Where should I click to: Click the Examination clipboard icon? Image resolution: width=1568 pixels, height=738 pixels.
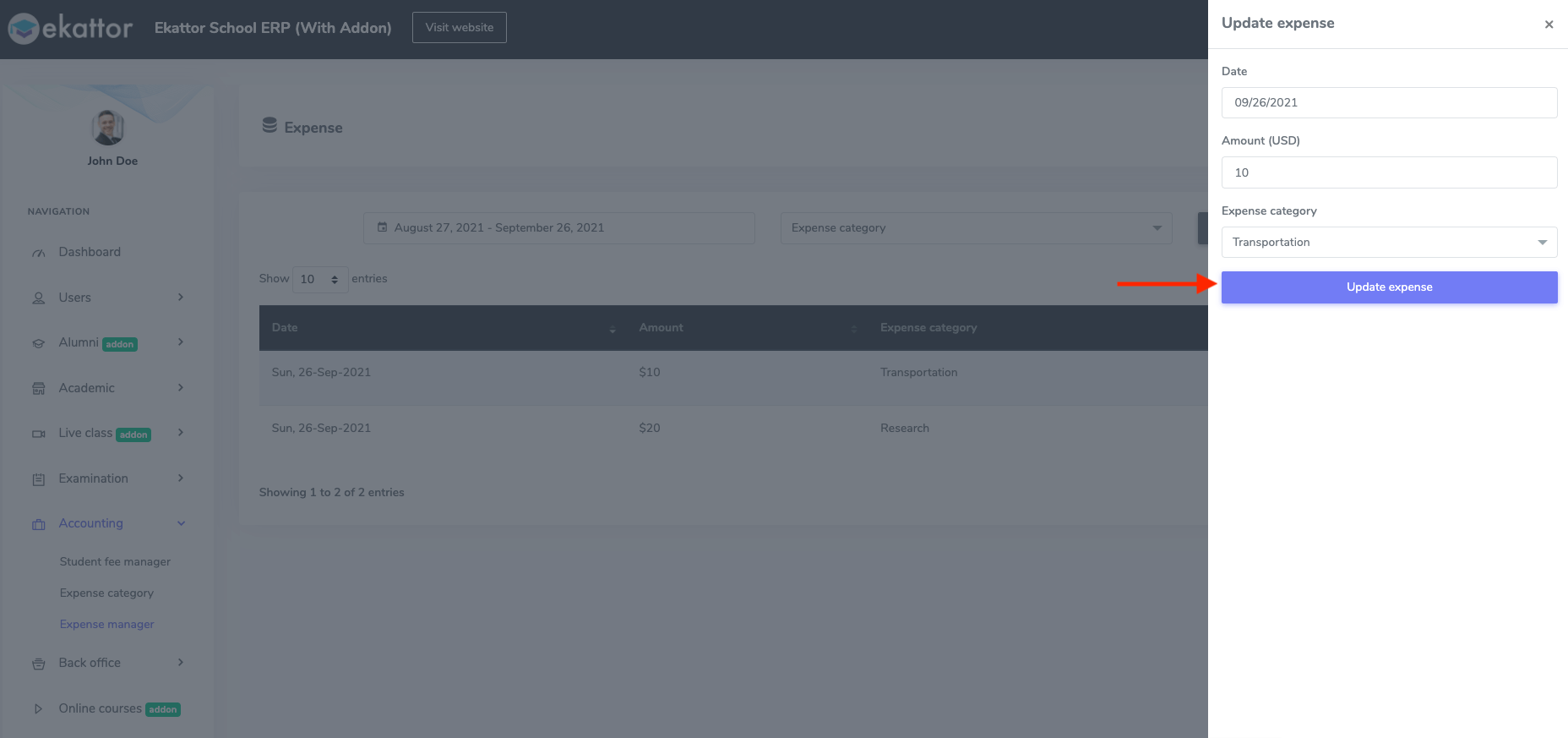point(39,479)
